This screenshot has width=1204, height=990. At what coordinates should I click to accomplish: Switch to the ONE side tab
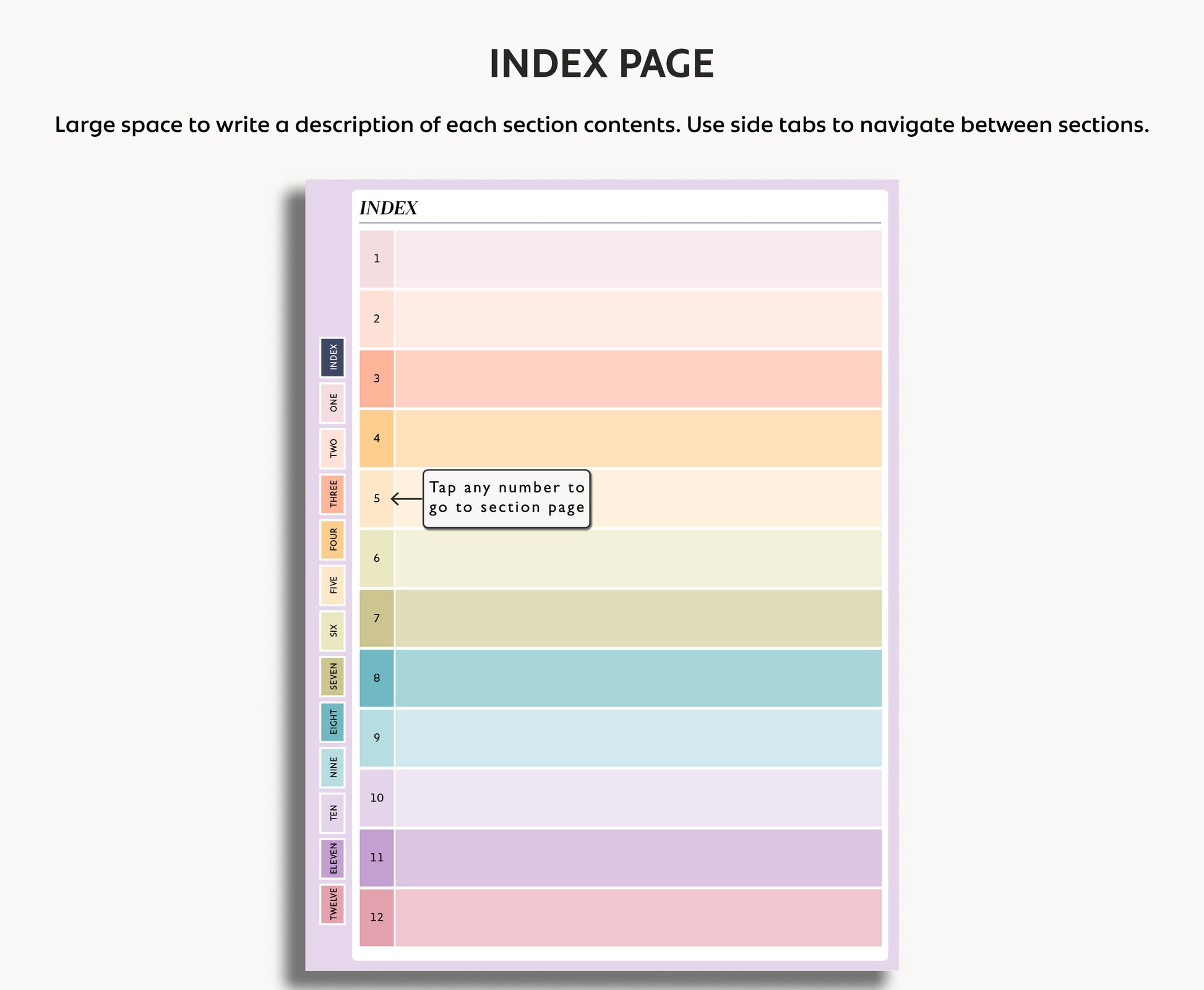(332, 403)
